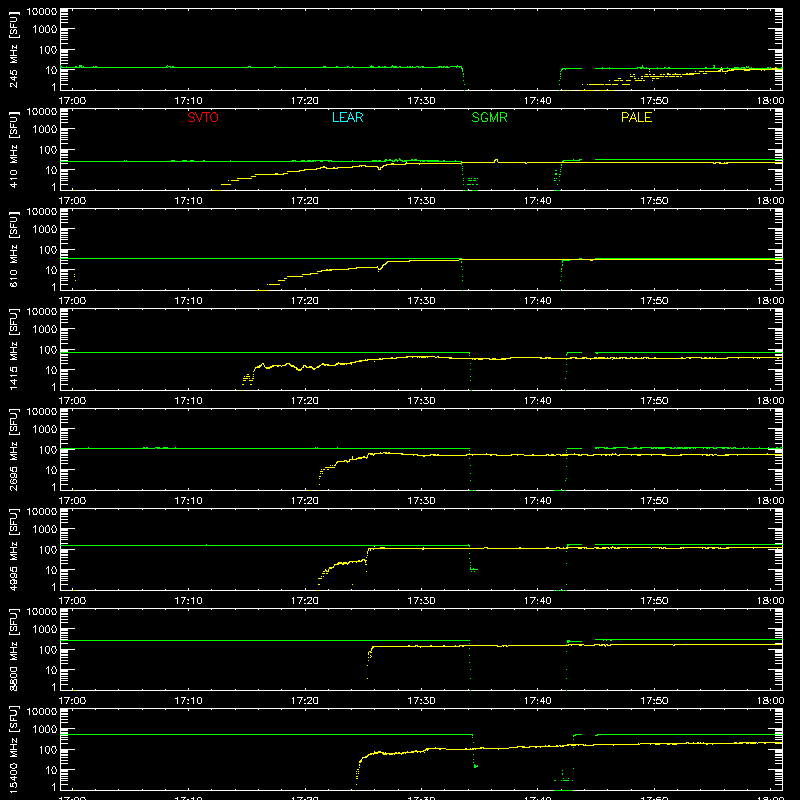
Task: Click the yellow PALE station label
Action: [x=636, y=117]
